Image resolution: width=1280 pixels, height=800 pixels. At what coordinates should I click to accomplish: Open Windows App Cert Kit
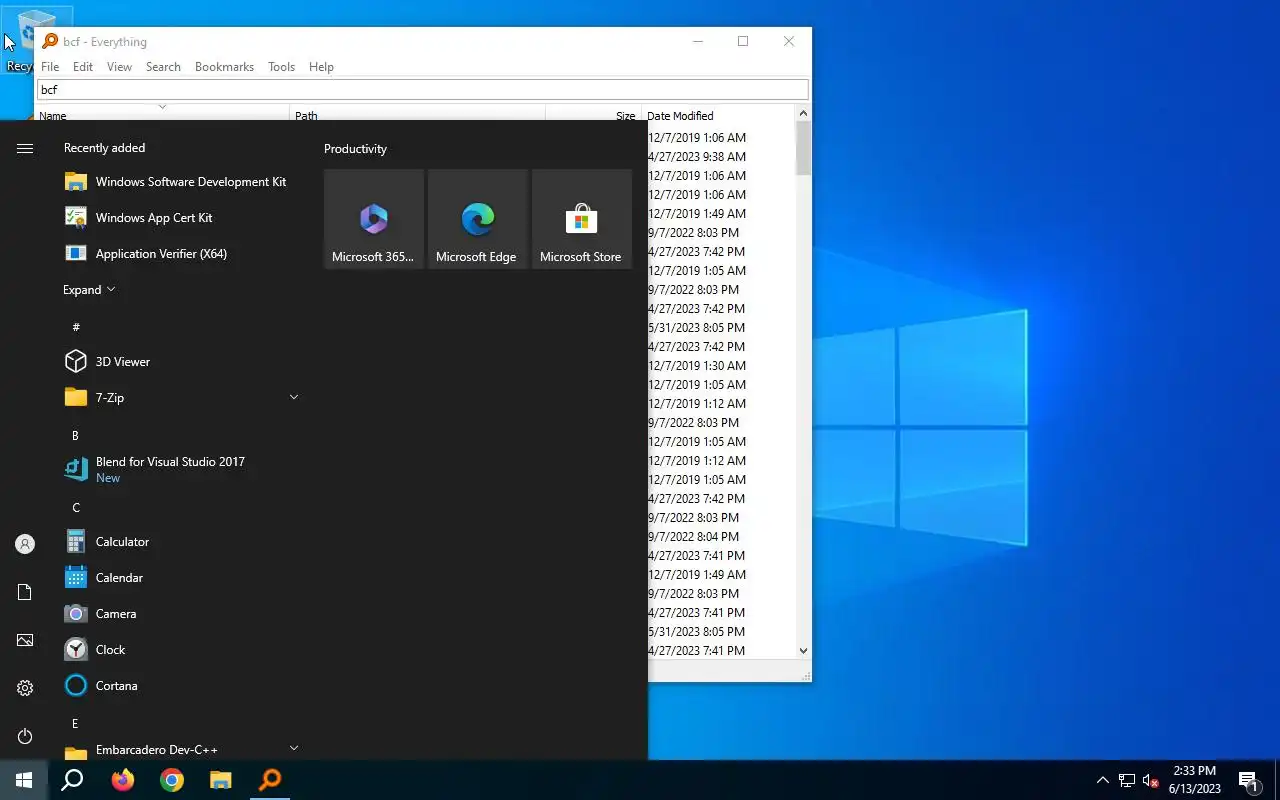(180, 218)
